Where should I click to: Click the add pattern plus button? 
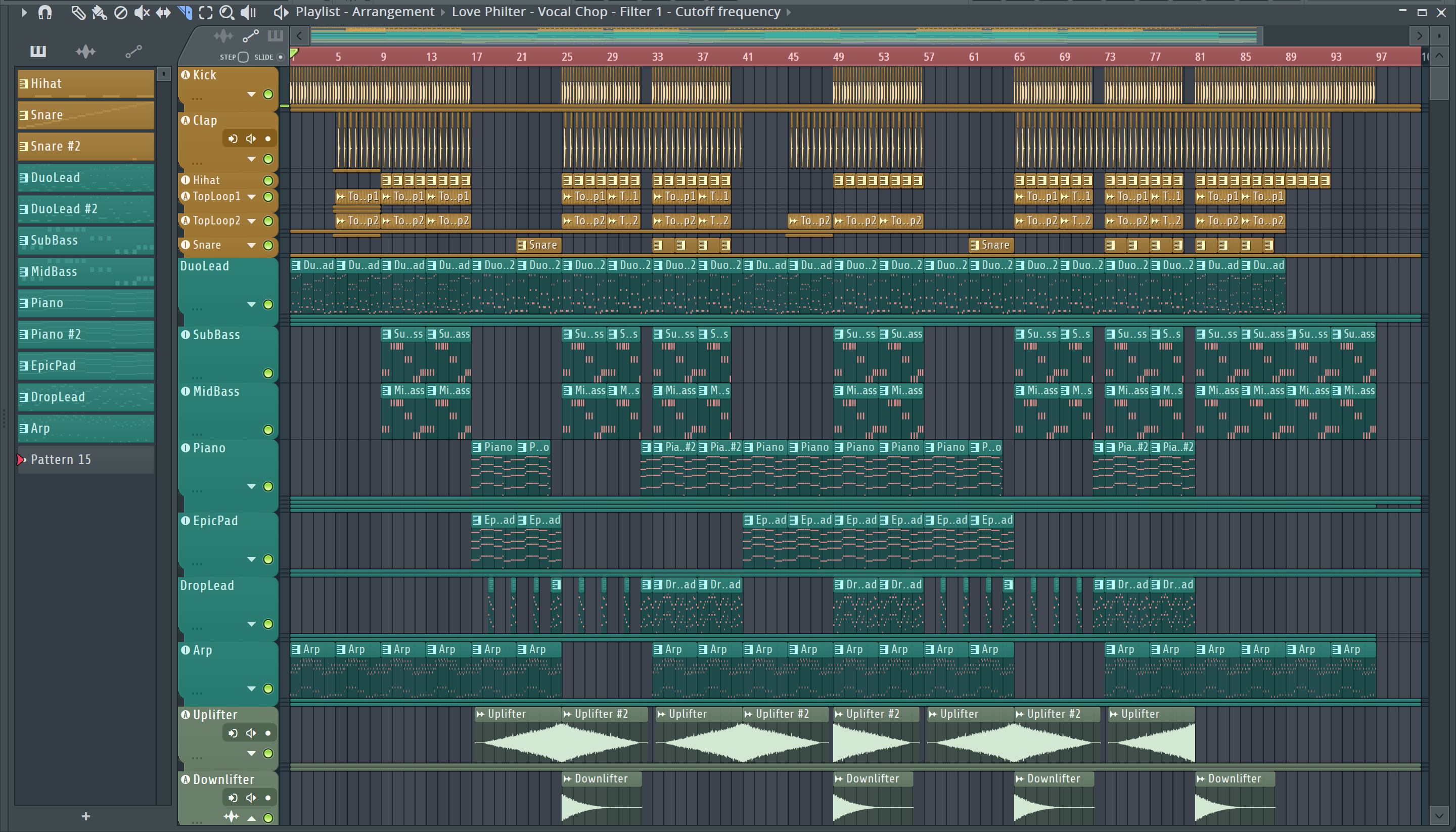[86, 816]
